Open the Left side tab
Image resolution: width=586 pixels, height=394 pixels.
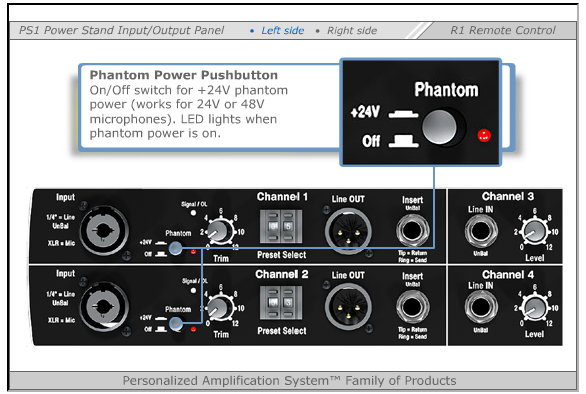tap(283, 31)
